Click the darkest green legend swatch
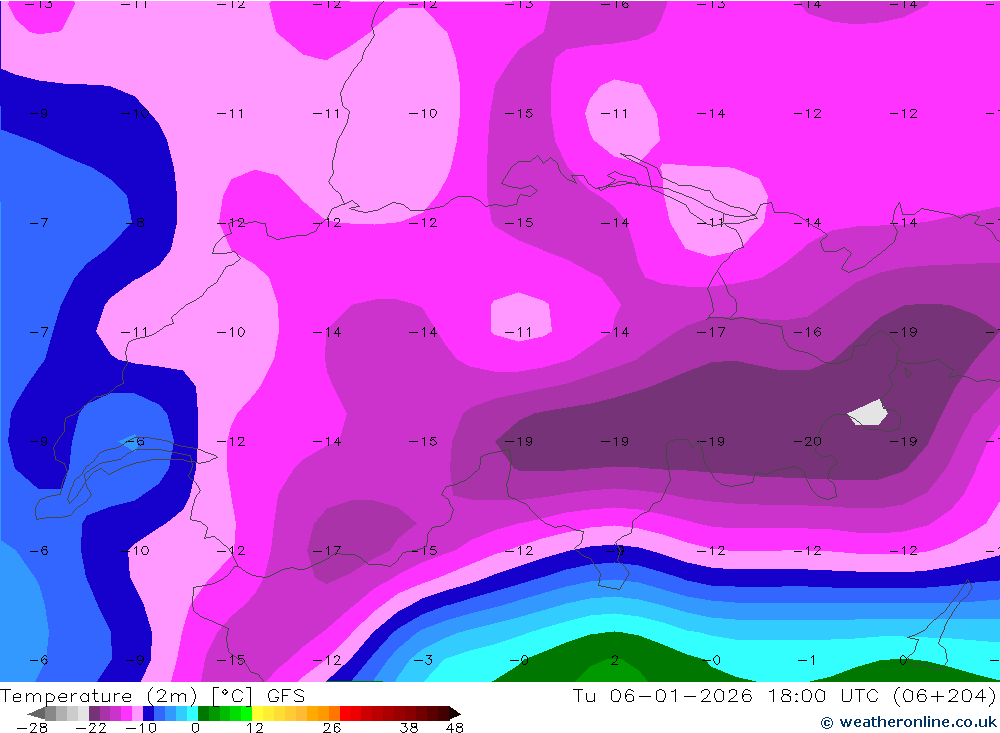The height and width of the screenshot is (733, 1000). tap(203, 713)
